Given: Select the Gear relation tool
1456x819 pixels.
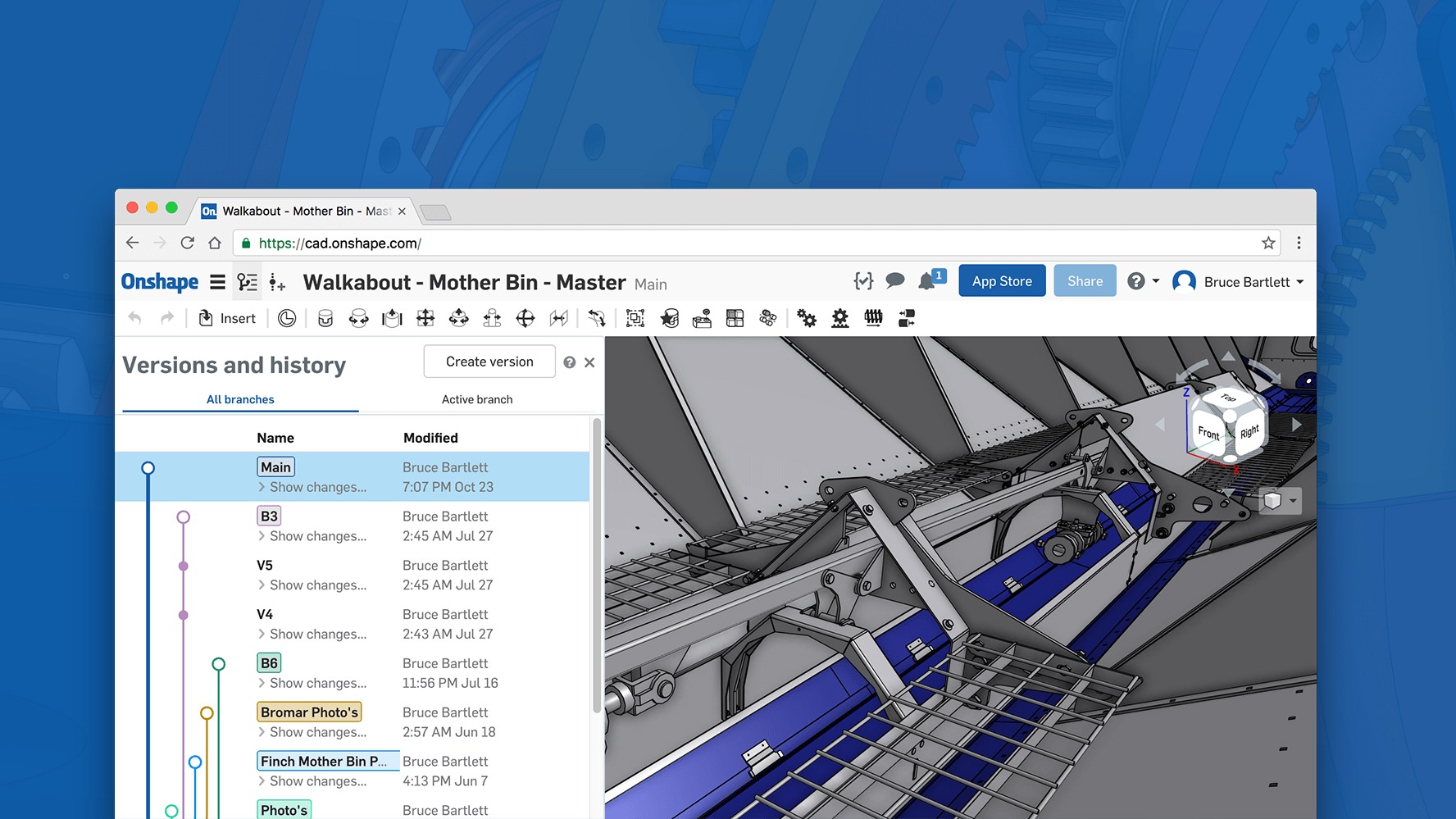Looking at the screenshot, I should [807, 318].
